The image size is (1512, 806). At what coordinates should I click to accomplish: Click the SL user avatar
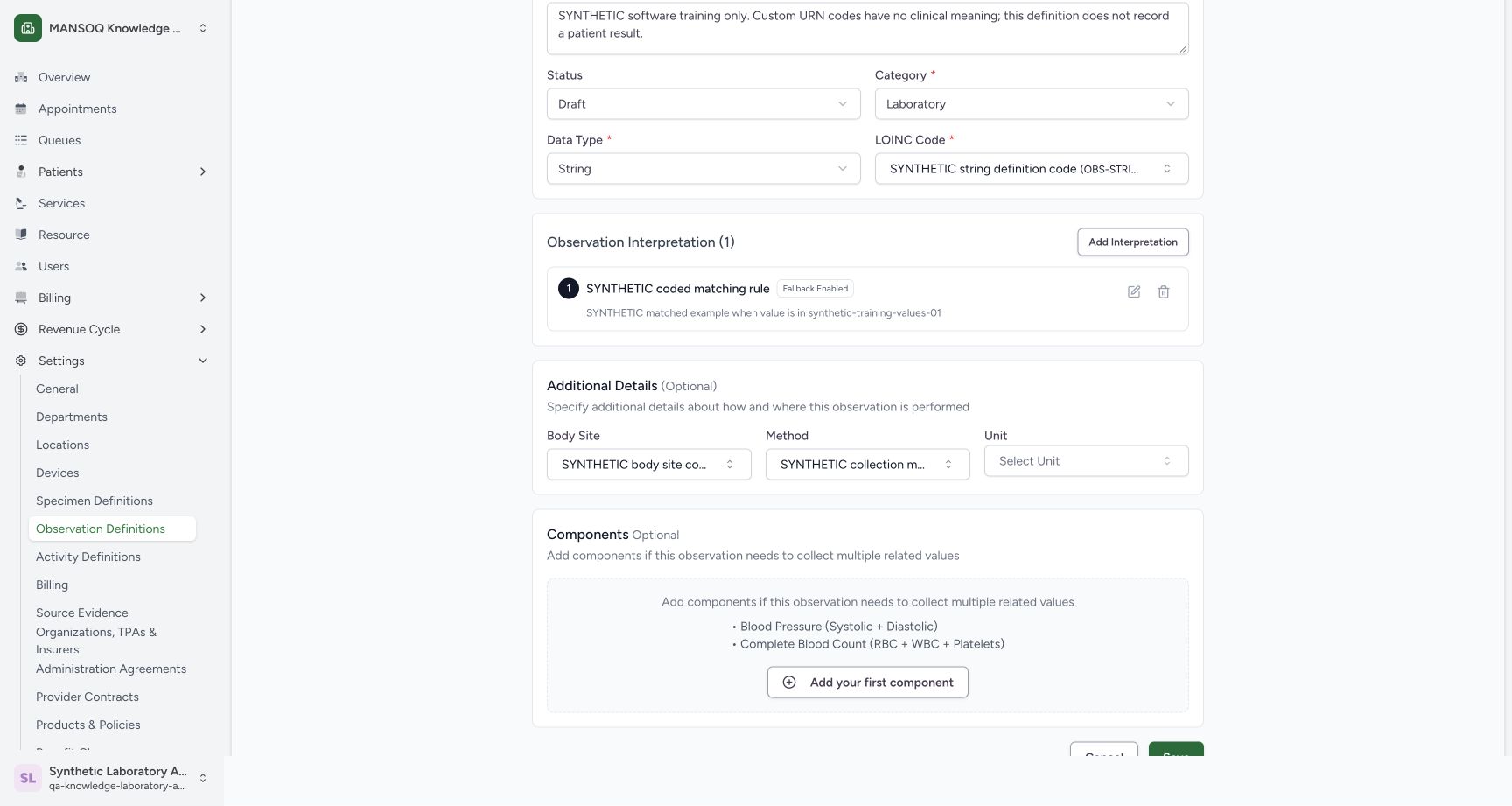pyautogui.click(x=28, y=778)
